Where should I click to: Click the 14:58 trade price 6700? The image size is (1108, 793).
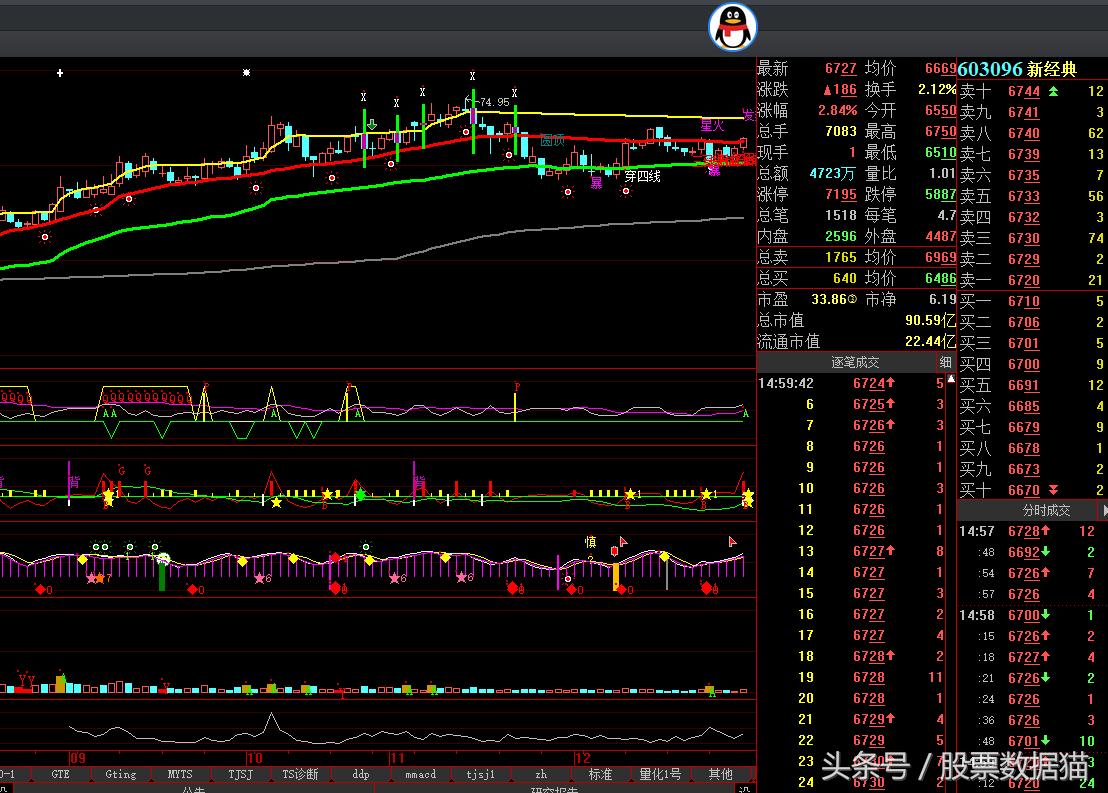1024,615
